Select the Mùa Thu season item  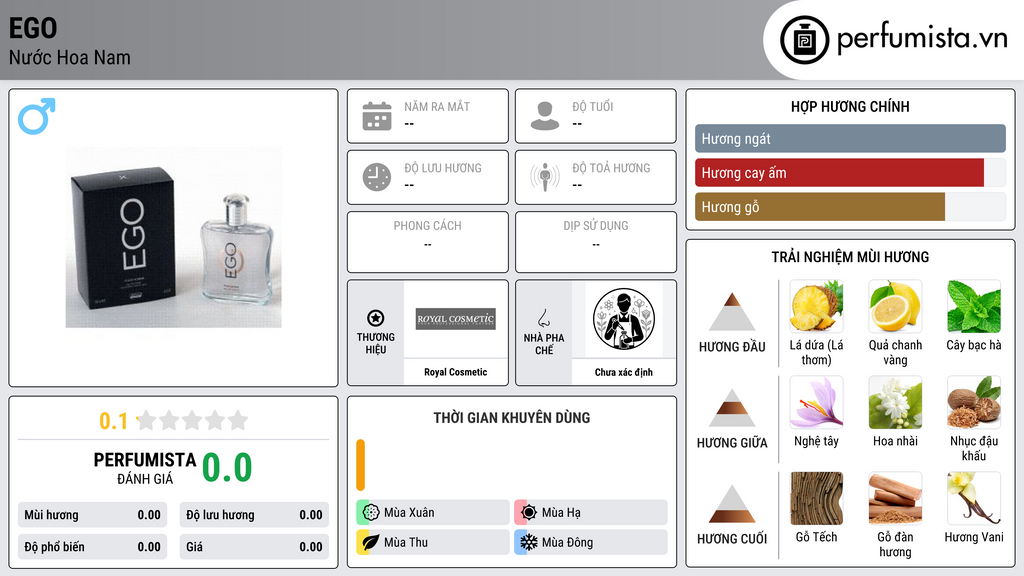433,542
